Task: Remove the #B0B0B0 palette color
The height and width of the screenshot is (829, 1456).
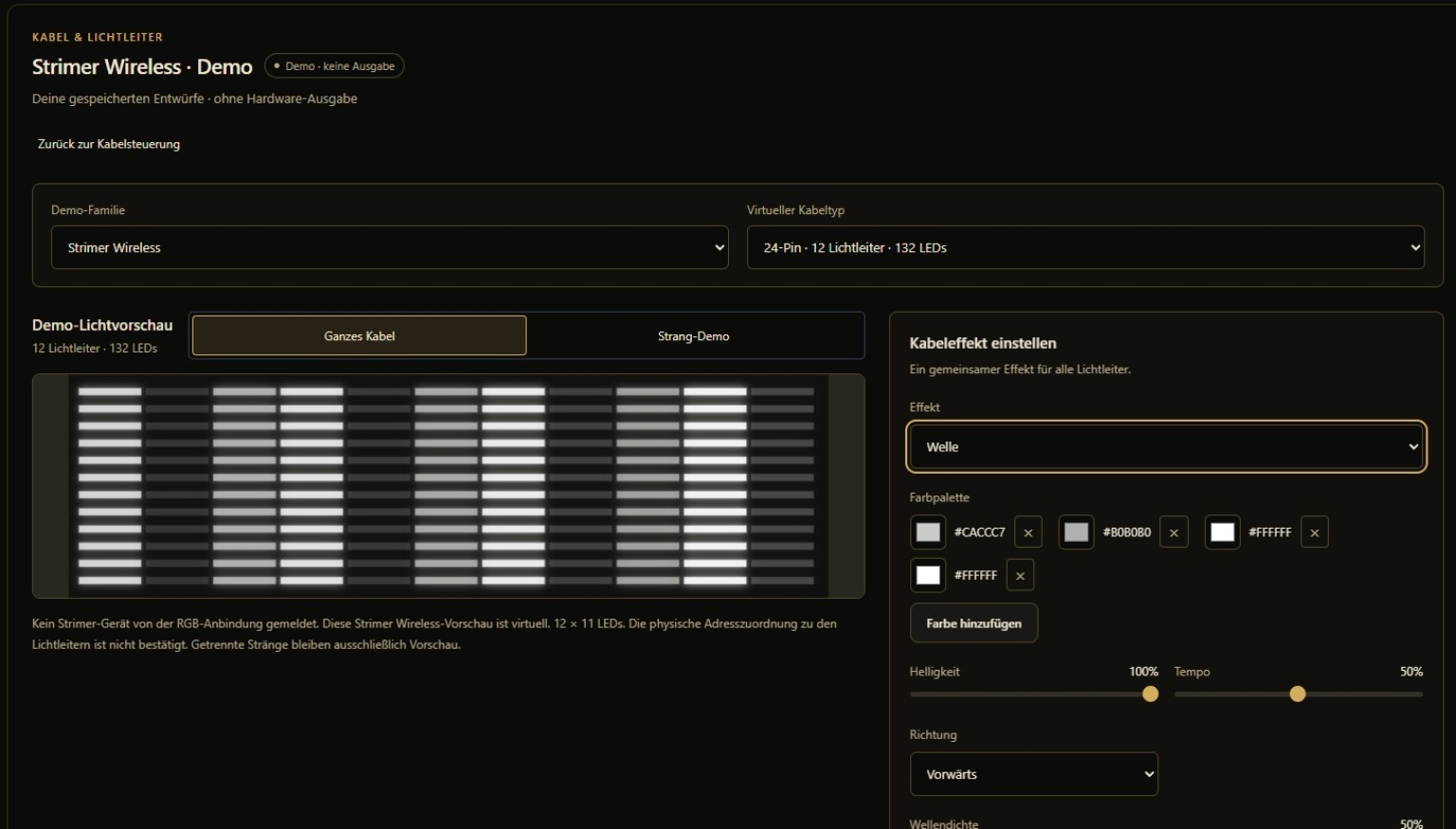Action: pyautogui.click(x=1174, y=532)
